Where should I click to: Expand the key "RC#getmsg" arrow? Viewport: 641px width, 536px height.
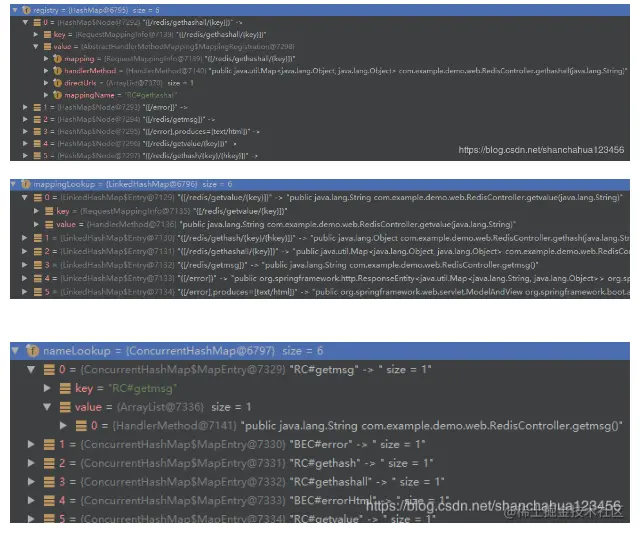coord(47,388)
